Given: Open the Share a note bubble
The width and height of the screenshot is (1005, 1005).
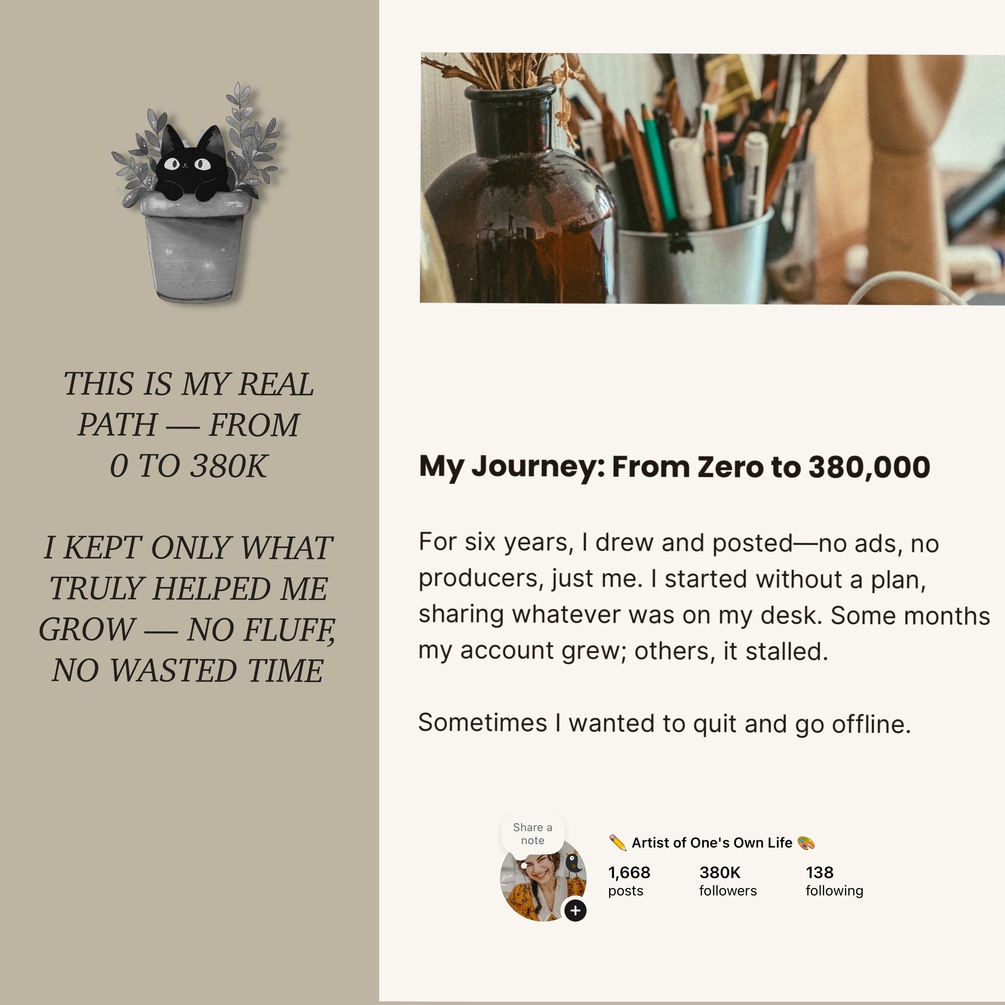Looking at the screenshot, I should click(532, 833).
